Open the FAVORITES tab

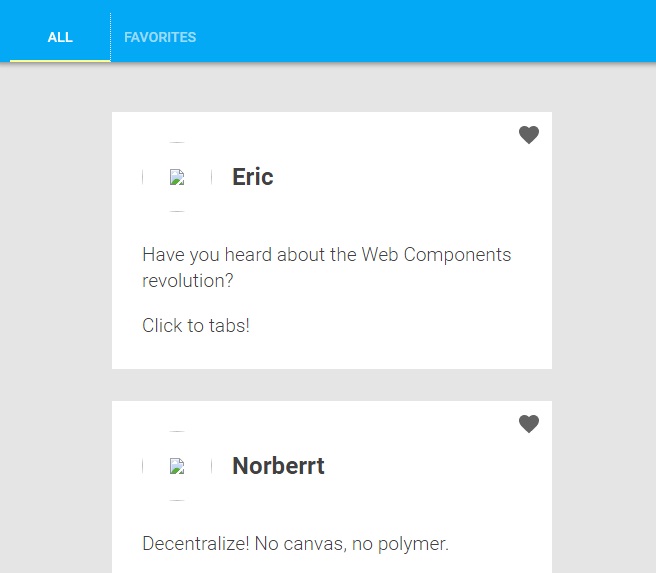(x=160, y=37)
